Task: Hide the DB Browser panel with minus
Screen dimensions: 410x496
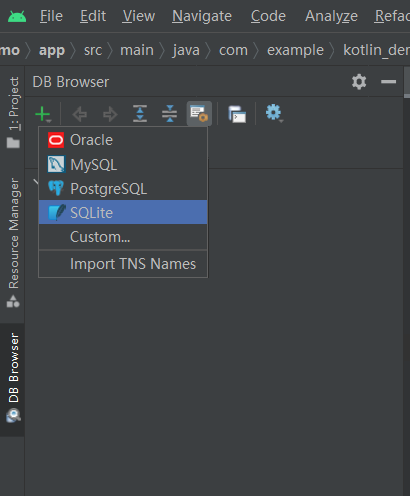Action: point(388,82)
